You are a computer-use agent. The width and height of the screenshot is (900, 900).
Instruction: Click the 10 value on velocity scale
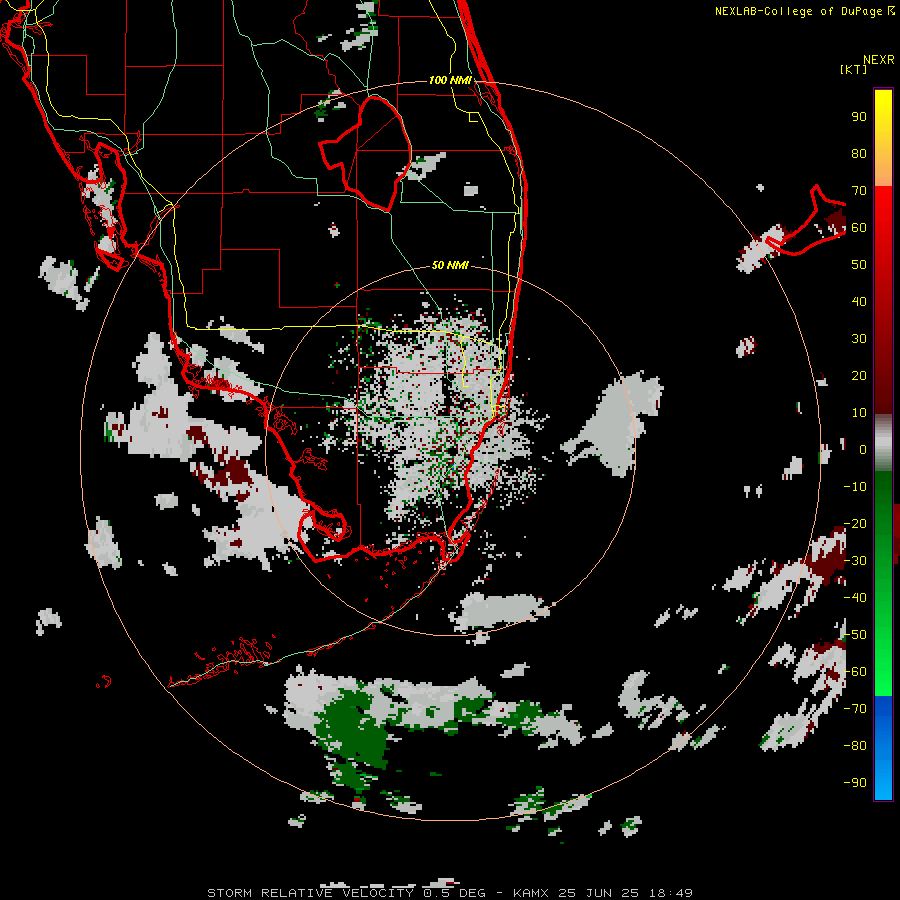(859, 413)
